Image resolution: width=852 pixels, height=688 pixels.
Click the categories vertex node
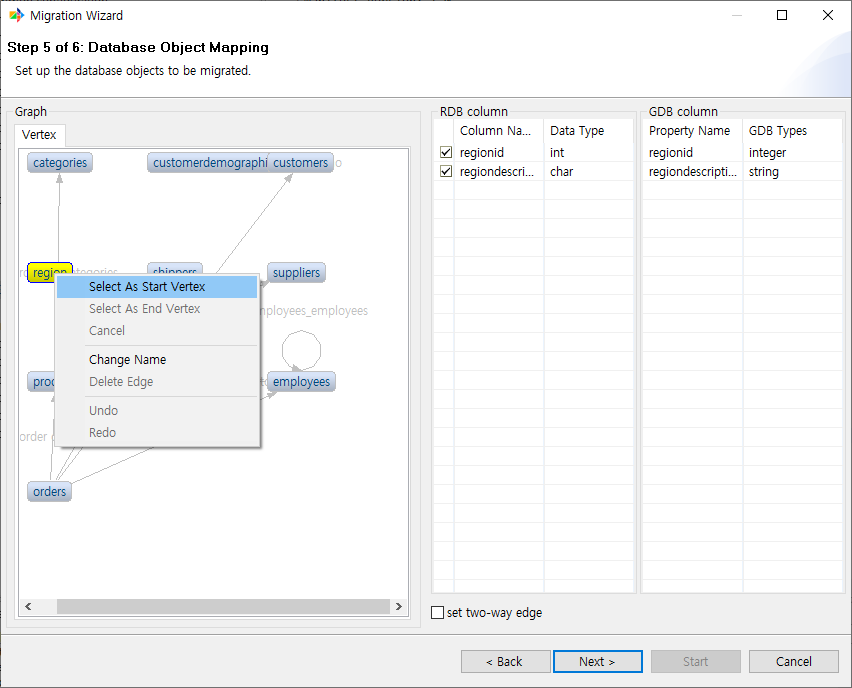[x=60, y=163]
